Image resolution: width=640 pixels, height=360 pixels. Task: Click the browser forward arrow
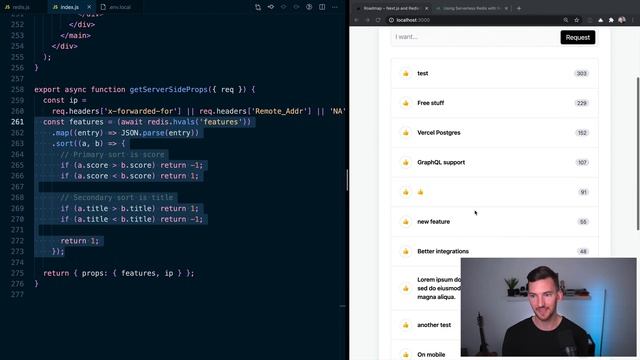pos(367,20)
